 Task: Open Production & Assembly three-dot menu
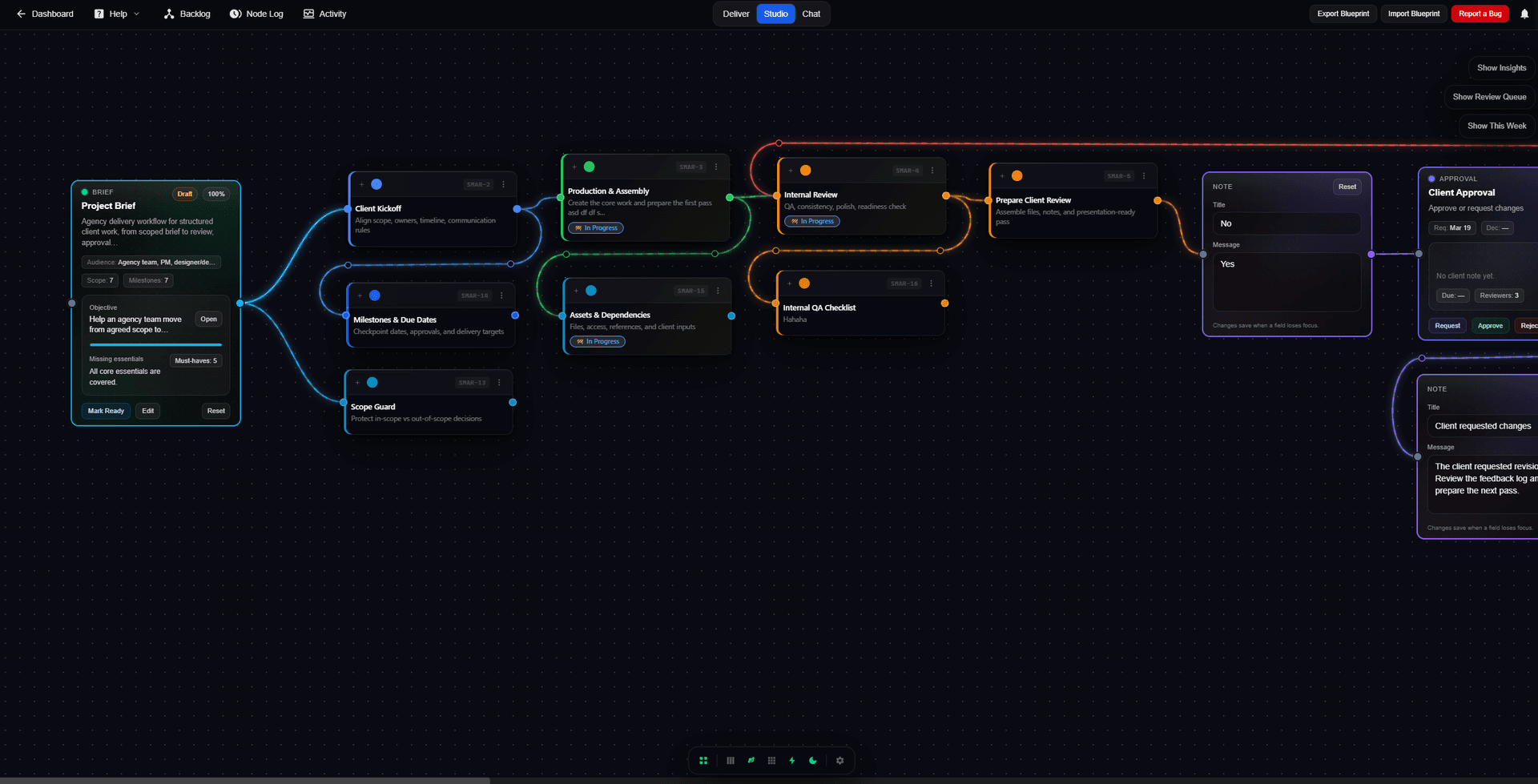click(716, 167)
